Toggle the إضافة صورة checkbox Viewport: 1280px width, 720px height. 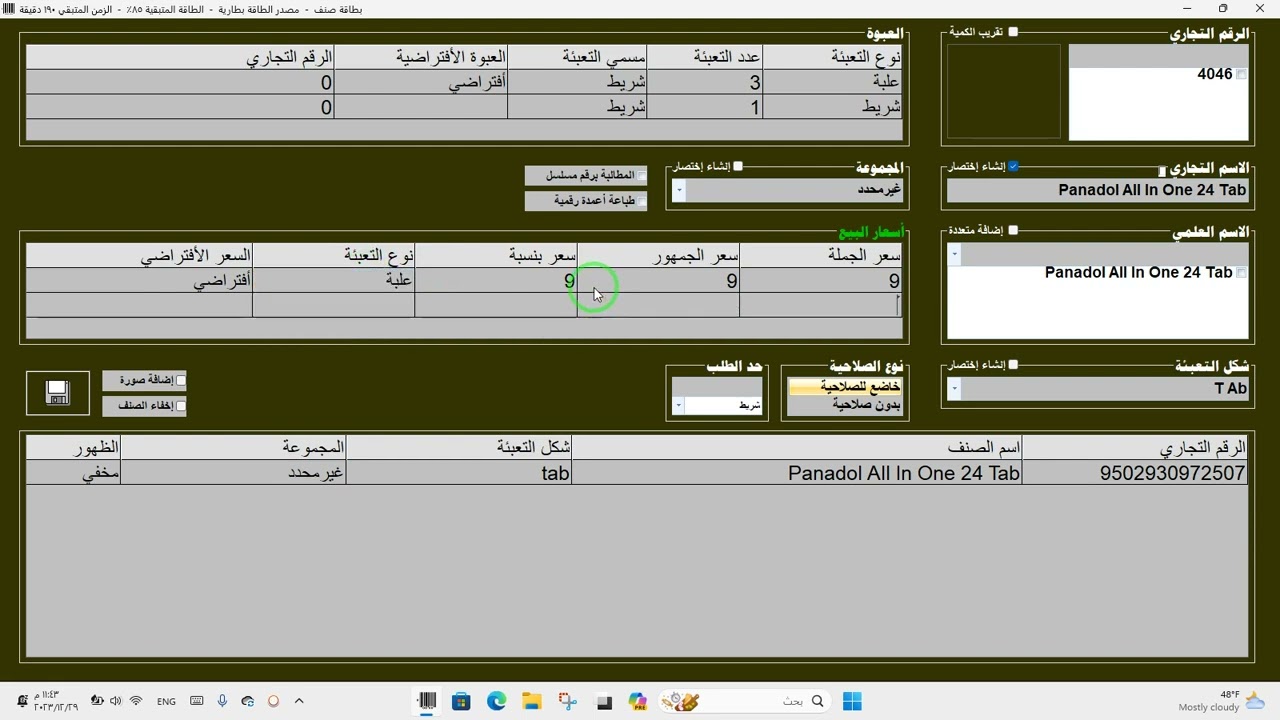pos(181,381)
